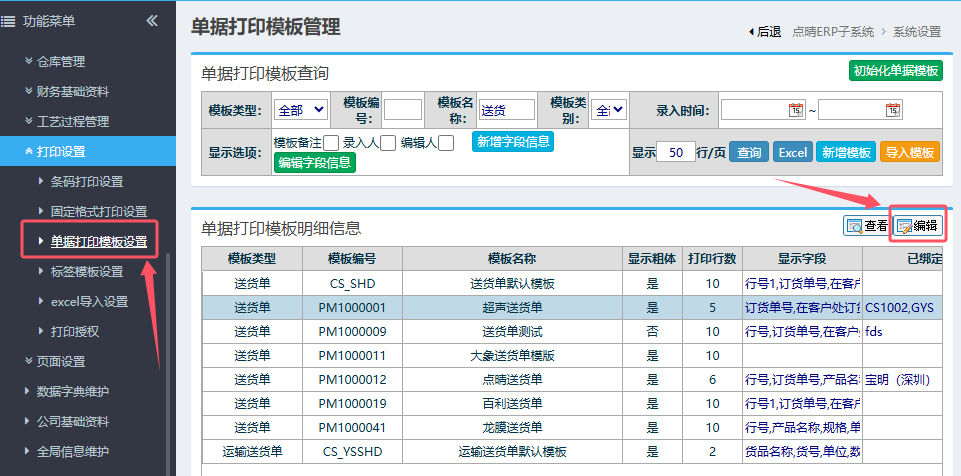Open the 模板类型 dropdown

tap(301, 110)
